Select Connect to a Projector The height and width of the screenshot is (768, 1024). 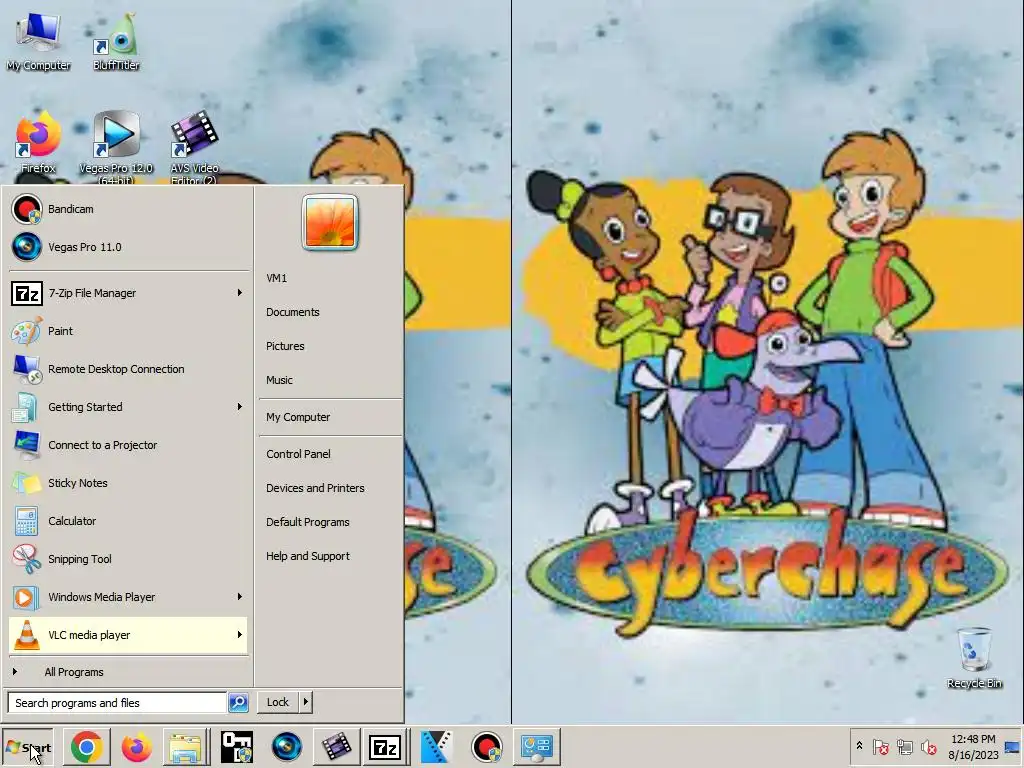pos(128,445)
